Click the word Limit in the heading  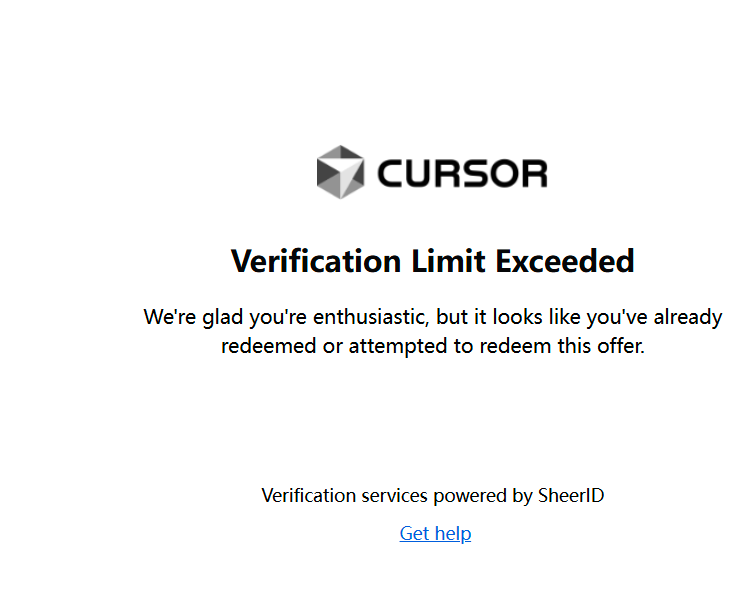(x=448, y=261)
